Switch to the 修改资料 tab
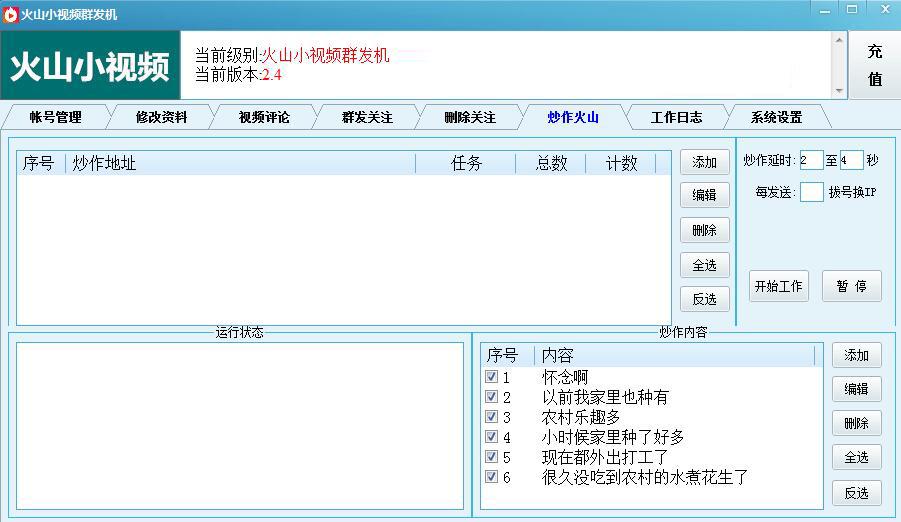The width and height of the screenshot is (901, 522). [x=161, y=117]
